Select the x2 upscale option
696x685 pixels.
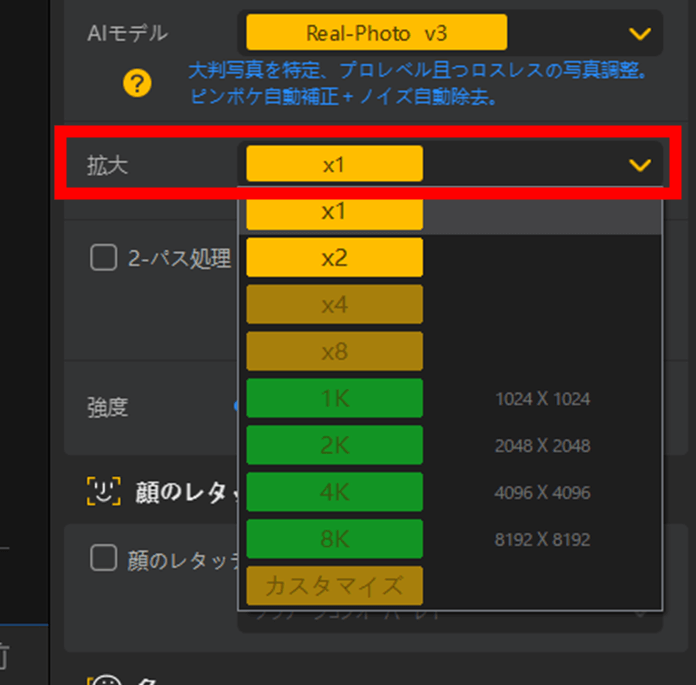334,258
